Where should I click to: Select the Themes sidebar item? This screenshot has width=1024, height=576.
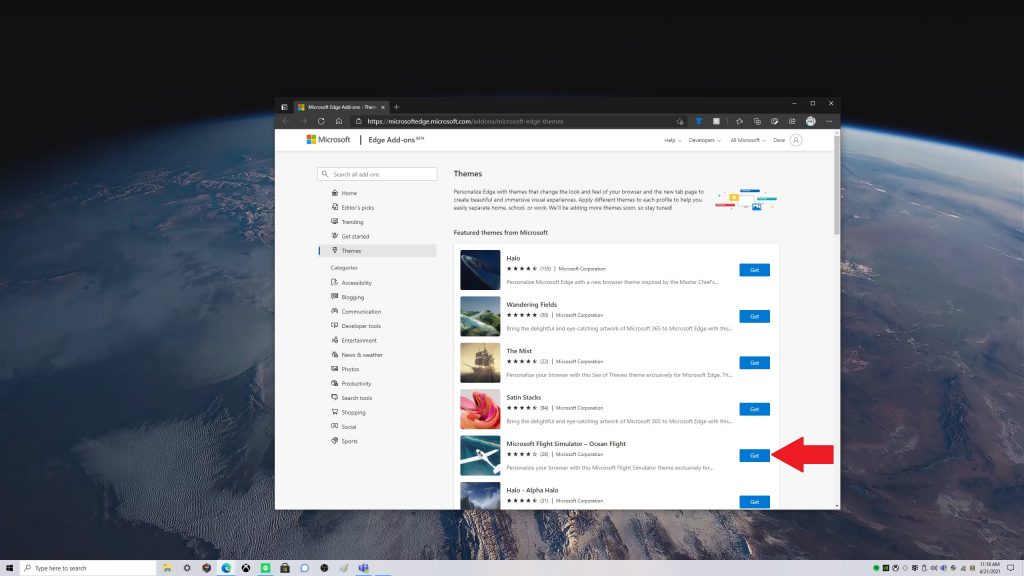click(x=377, y=251)
